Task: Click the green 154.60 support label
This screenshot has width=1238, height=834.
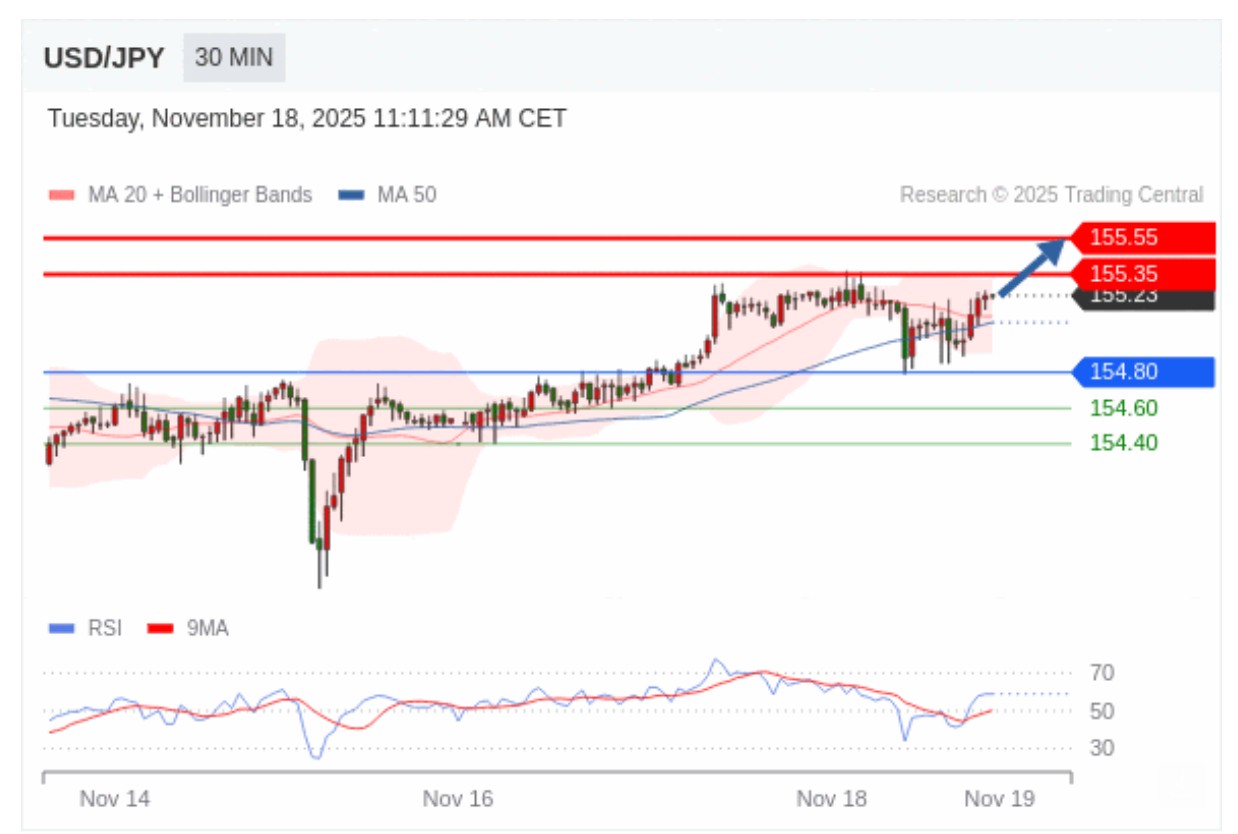Action: point(1123,408)
